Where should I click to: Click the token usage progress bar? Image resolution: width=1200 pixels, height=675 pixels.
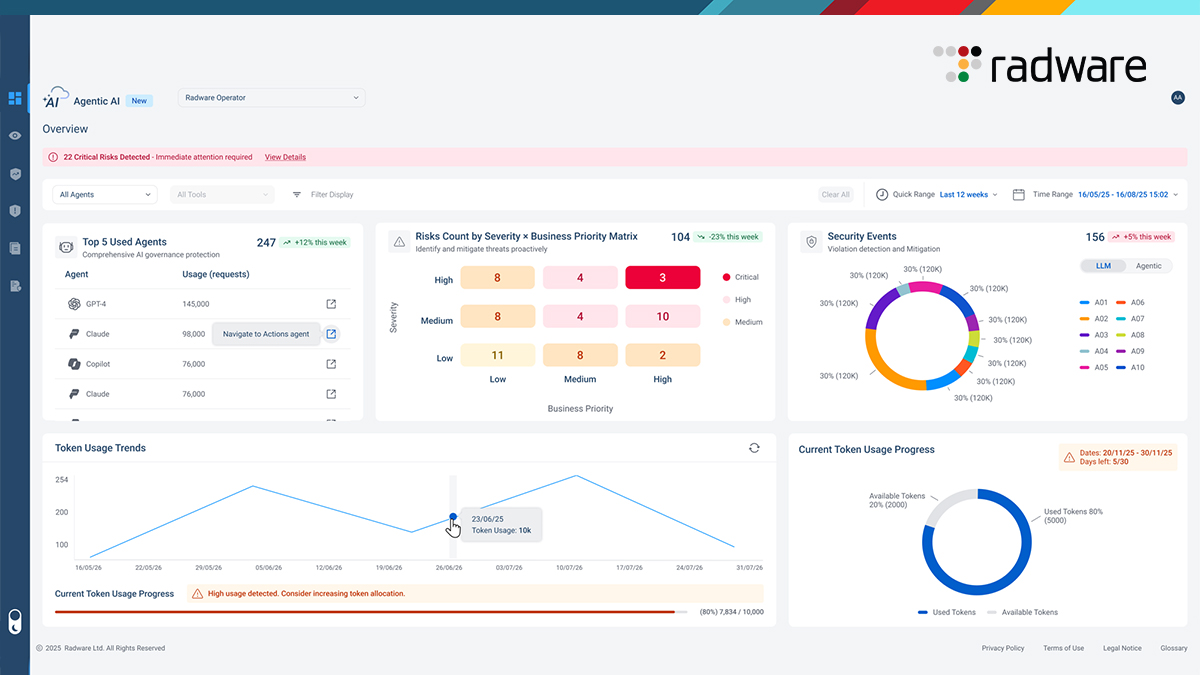pos(371,611)
